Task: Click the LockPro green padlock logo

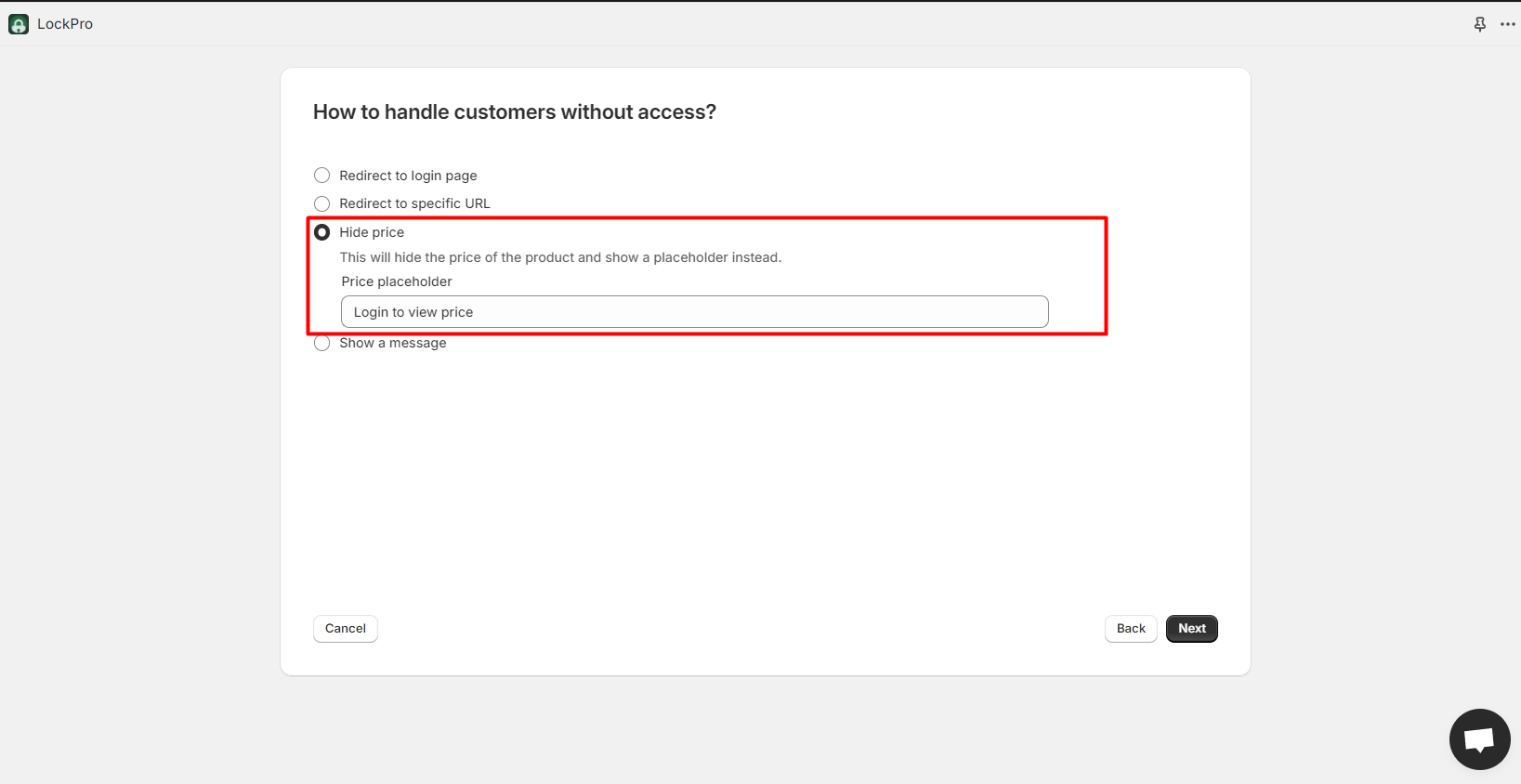Action: pos(19,24)
